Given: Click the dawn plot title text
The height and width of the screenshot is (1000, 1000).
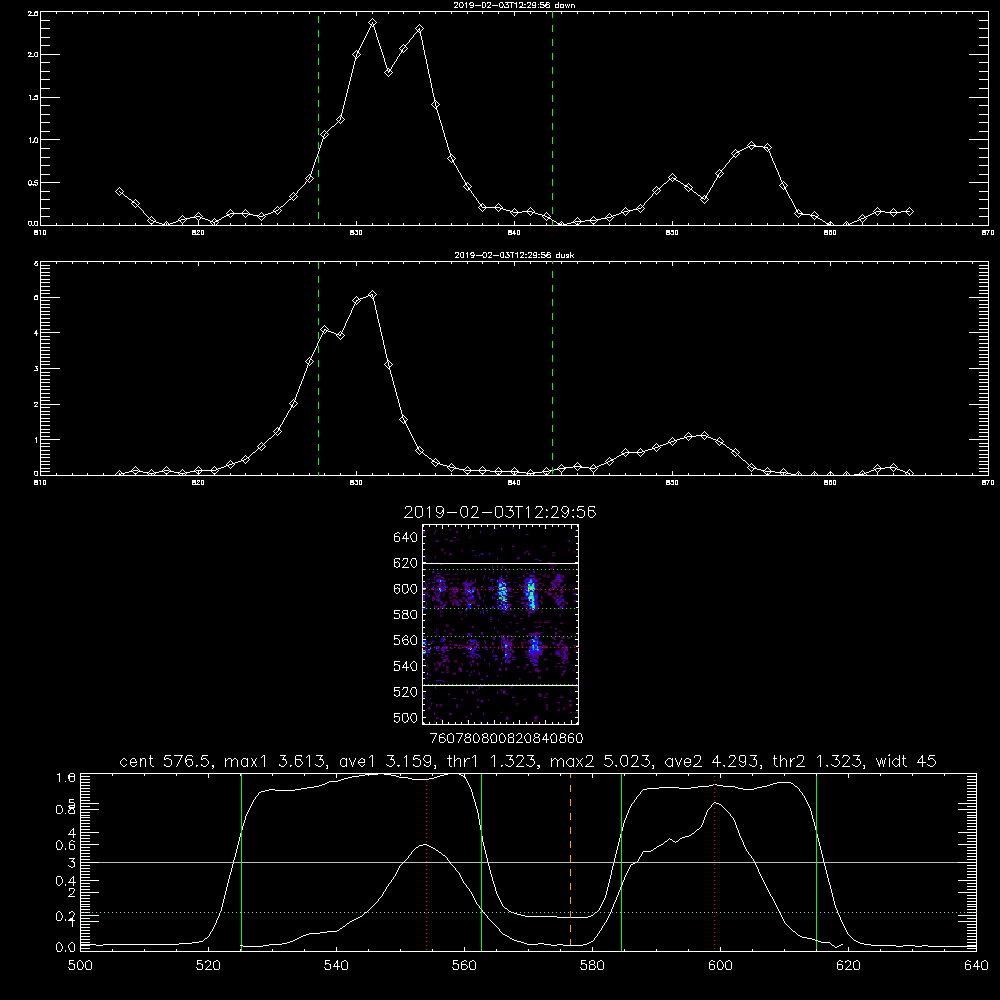Looking at the screenshot, I should (x=514, y=5).
